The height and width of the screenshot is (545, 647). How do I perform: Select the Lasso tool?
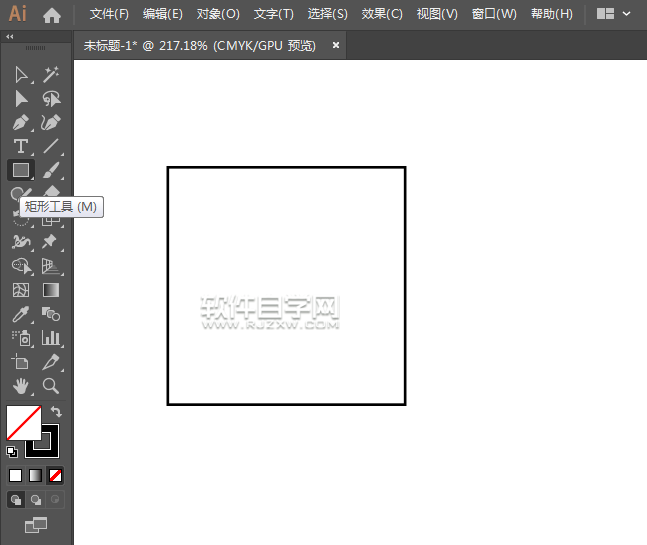pyautogui.click(x=51, y=99)
